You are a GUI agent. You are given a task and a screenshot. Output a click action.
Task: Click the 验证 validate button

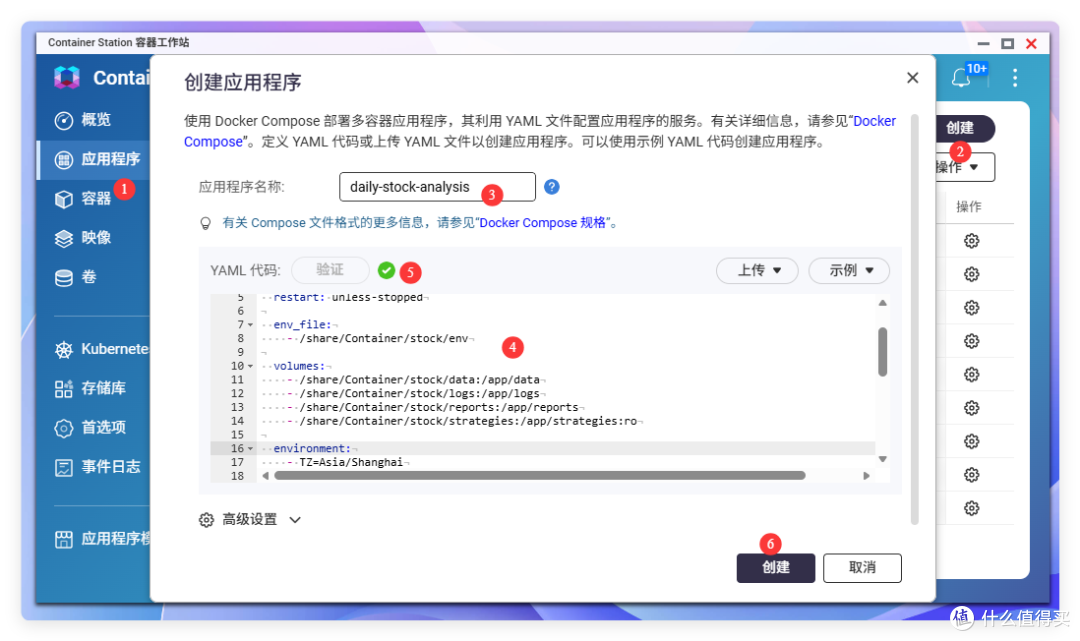coord(330,270)
